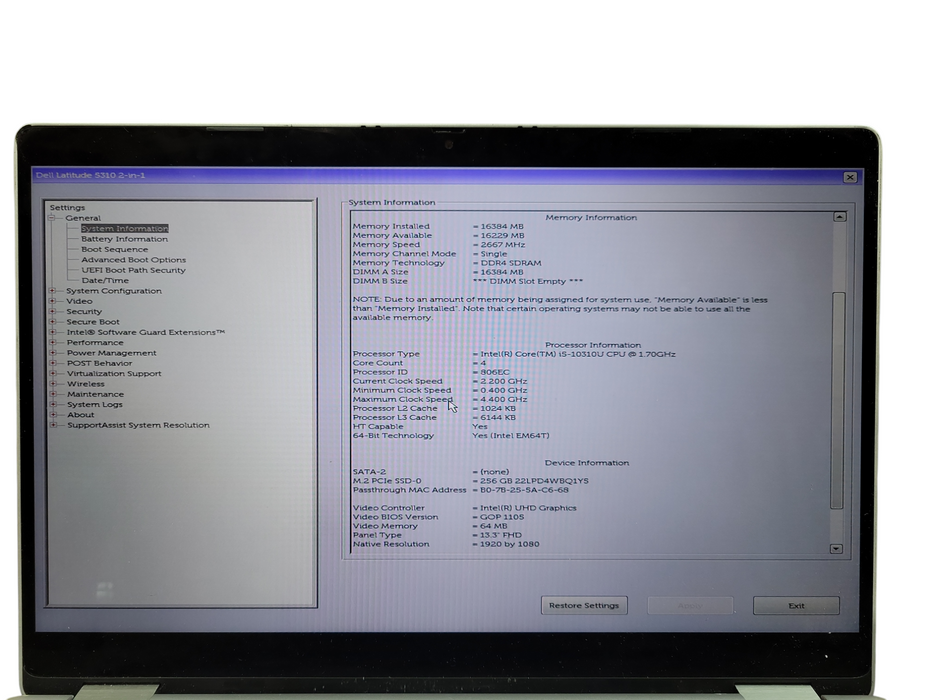The image size is (933, 700).
Task: Select SupportAssist System Resolution label
Action: [138, 425]
